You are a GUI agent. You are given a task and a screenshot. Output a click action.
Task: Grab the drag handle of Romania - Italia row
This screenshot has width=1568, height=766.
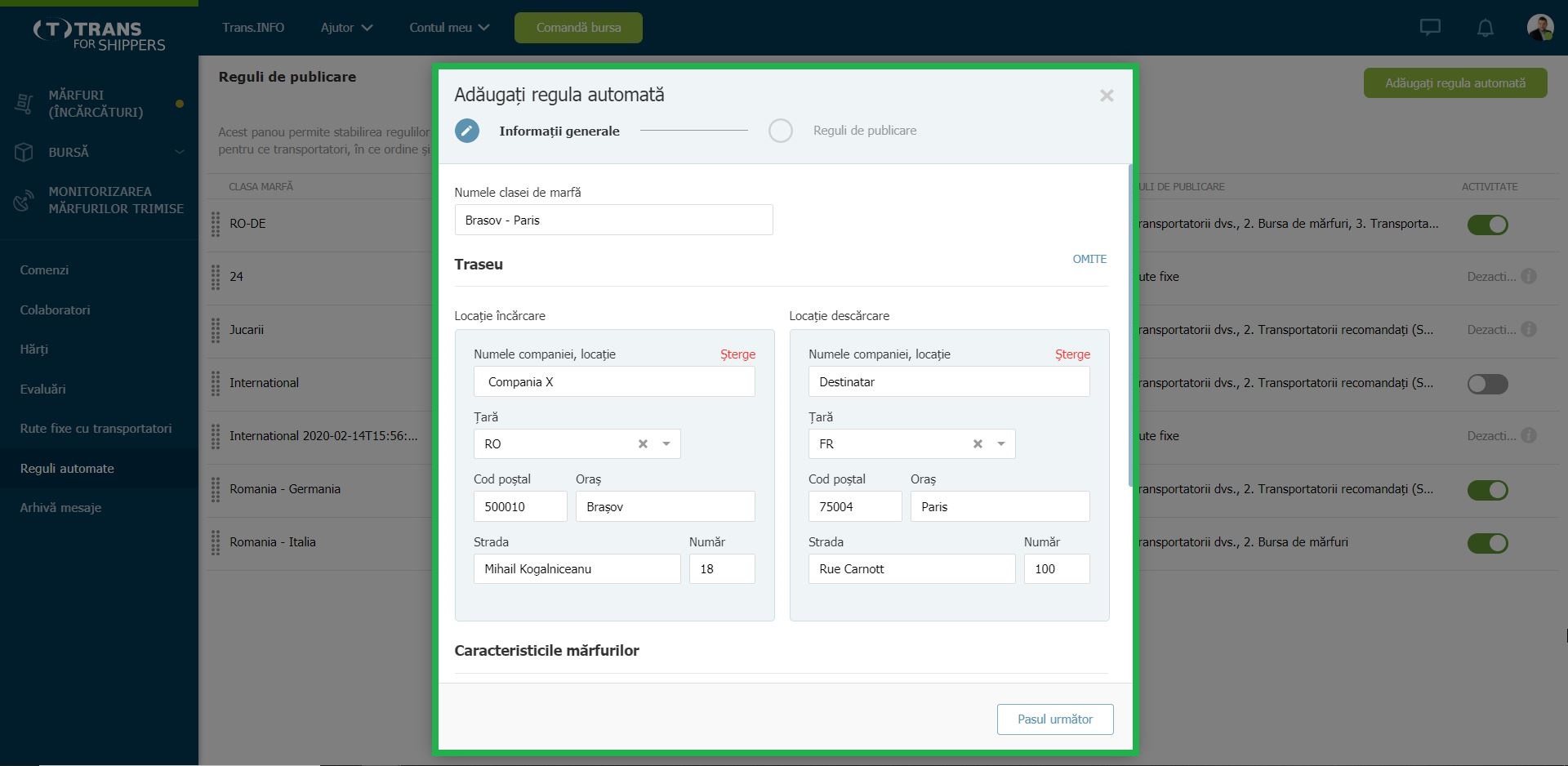tap(216, 542)
